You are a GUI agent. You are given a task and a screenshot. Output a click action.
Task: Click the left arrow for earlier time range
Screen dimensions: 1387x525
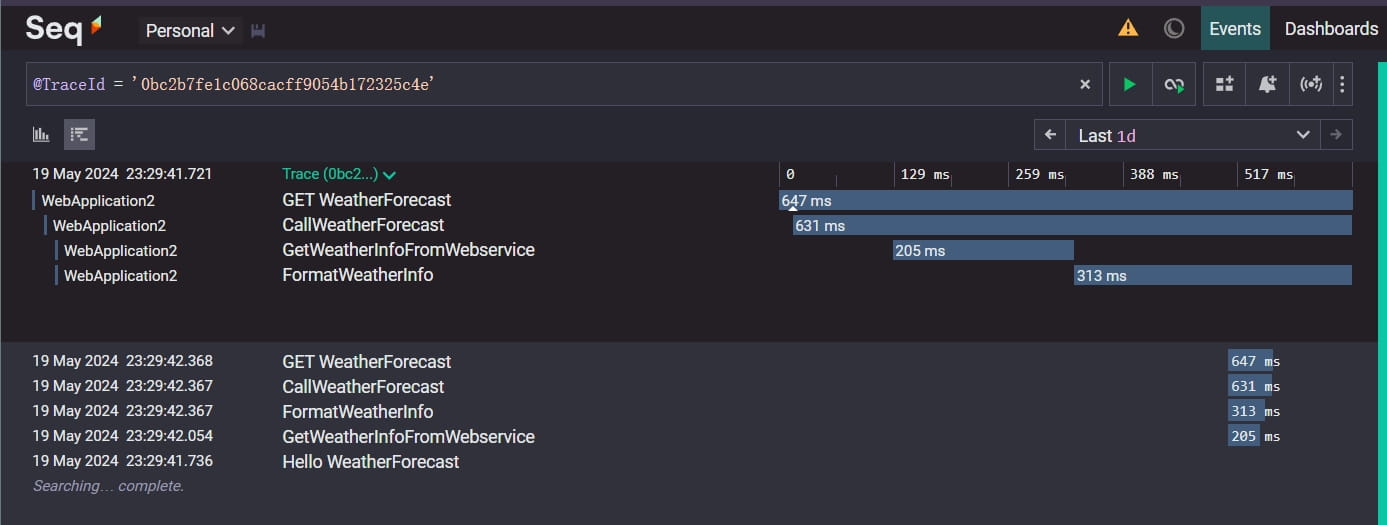pyautogui.click(x=1050, y=135)
